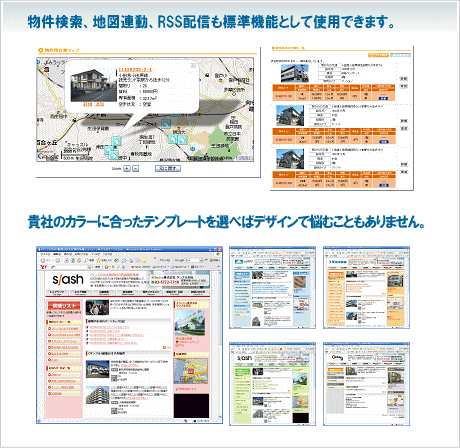The height and width of the screenshot is (448, 460).
Task: Select the last navigation tab on slash page
Action: pos(198,293)
